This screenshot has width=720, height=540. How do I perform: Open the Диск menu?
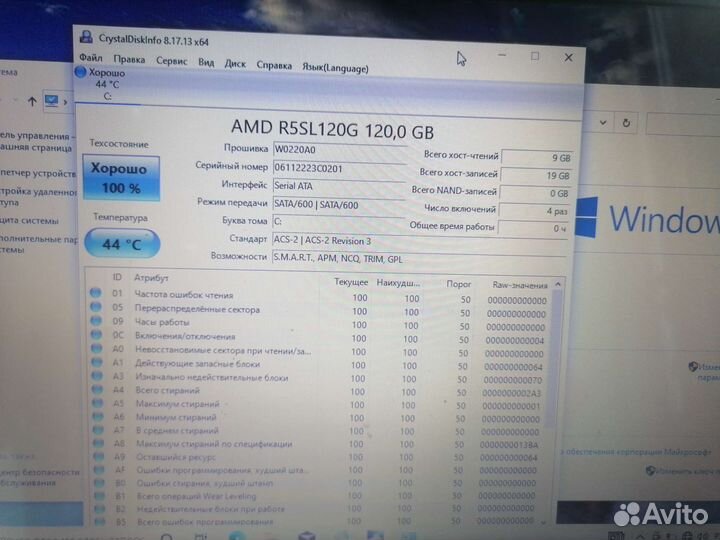pyautogui.click(x=235, y=64)
